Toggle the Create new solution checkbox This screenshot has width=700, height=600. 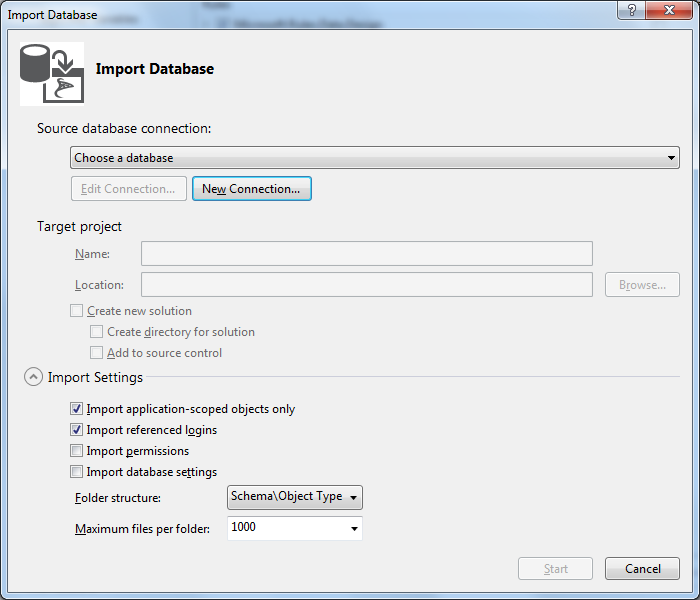coord(77,311)
